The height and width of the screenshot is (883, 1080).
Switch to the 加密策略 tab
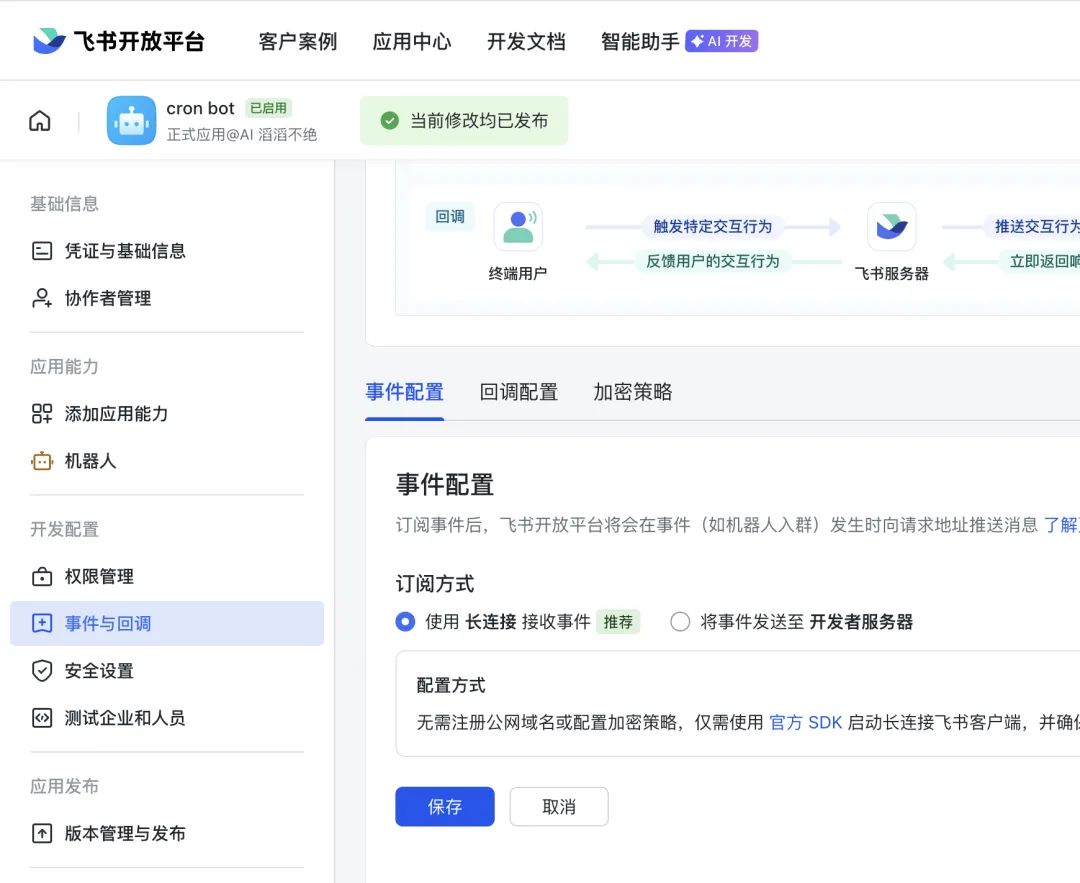(x=633, y=392)
